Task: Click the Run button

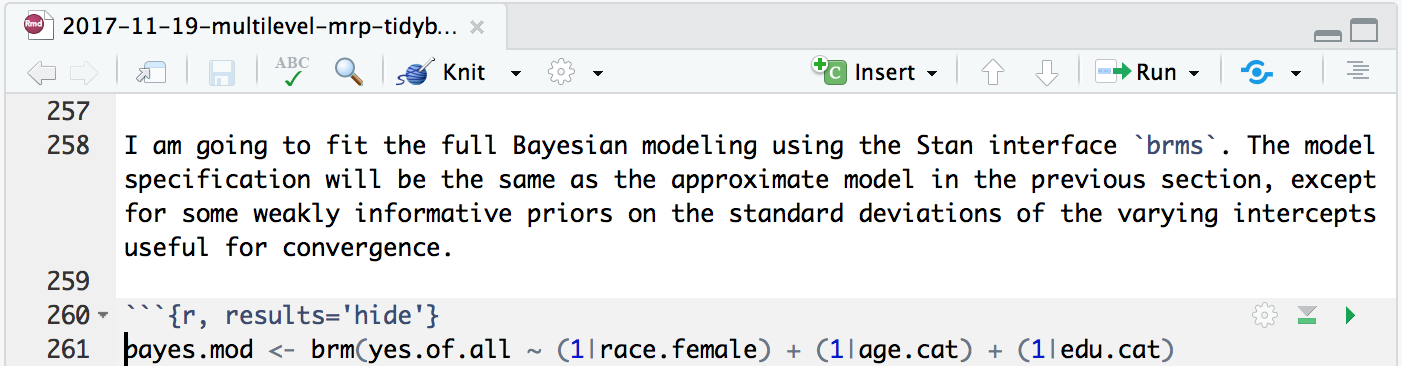Action: click(1137, 72)
